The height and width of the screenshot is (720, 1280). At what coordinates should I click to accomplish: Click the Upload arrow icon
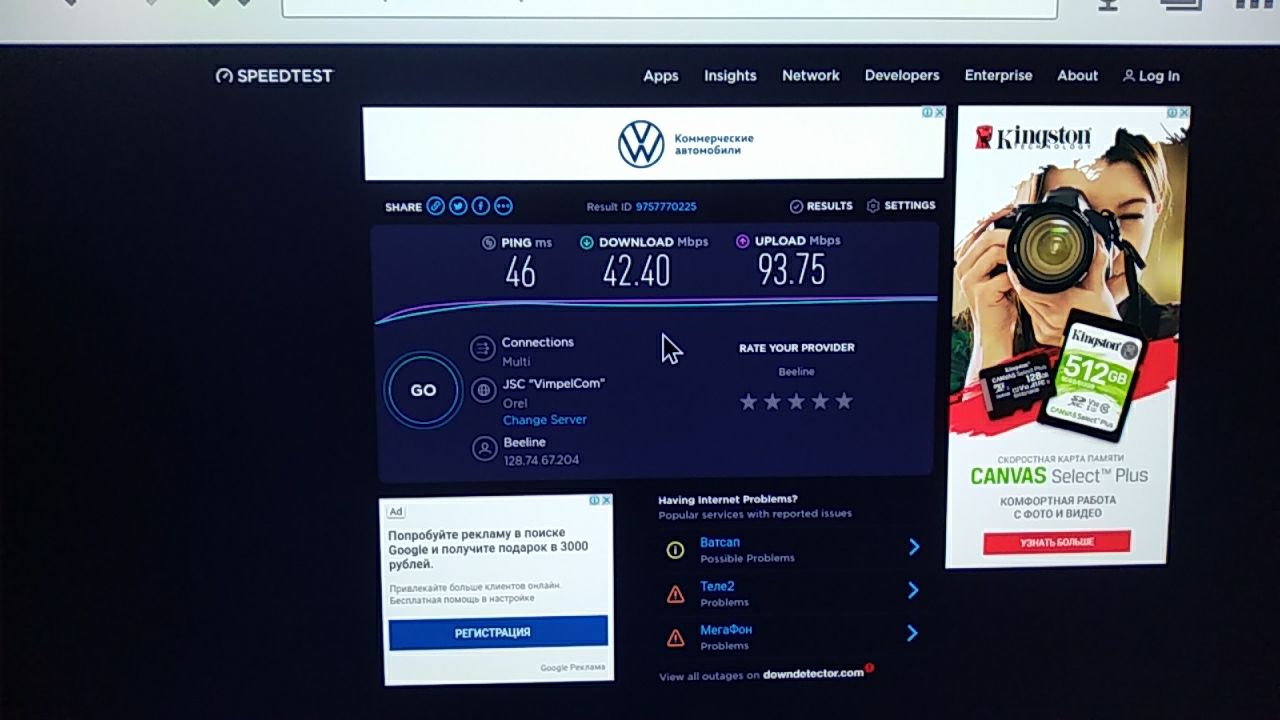point(743,241)
